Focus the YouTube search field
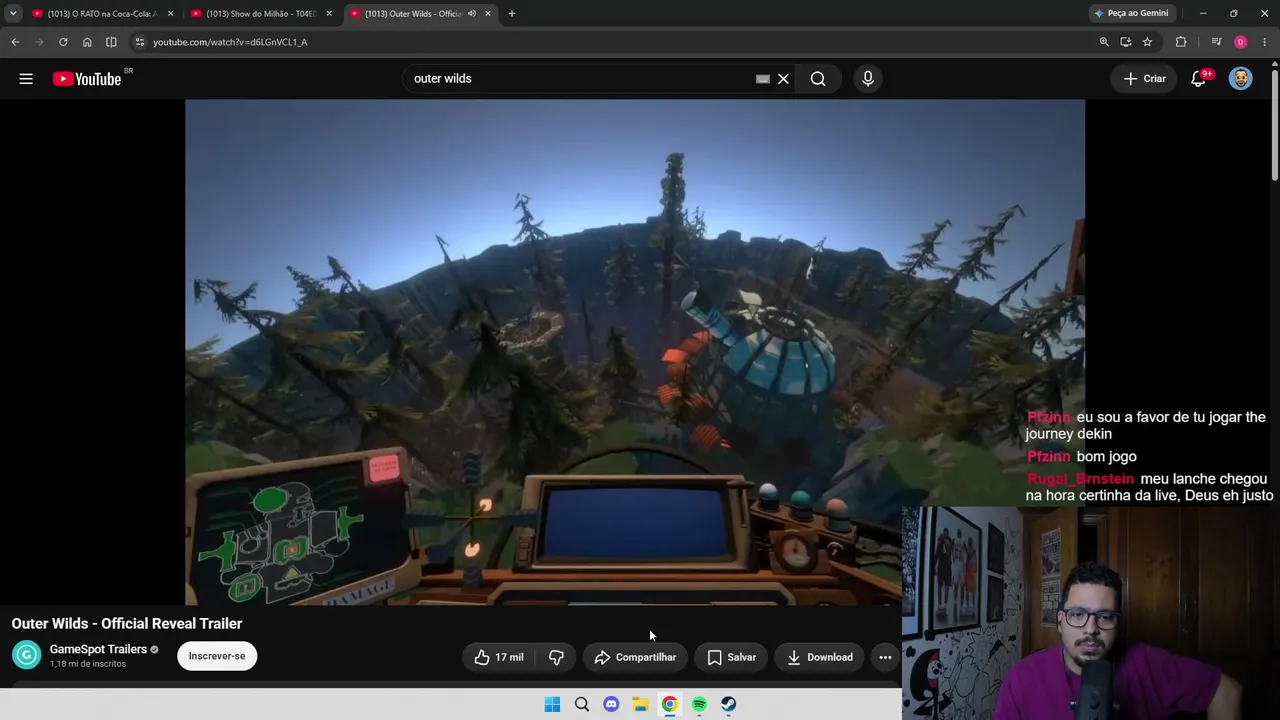This screenshot has height=720, width=1280. (580, 79)
